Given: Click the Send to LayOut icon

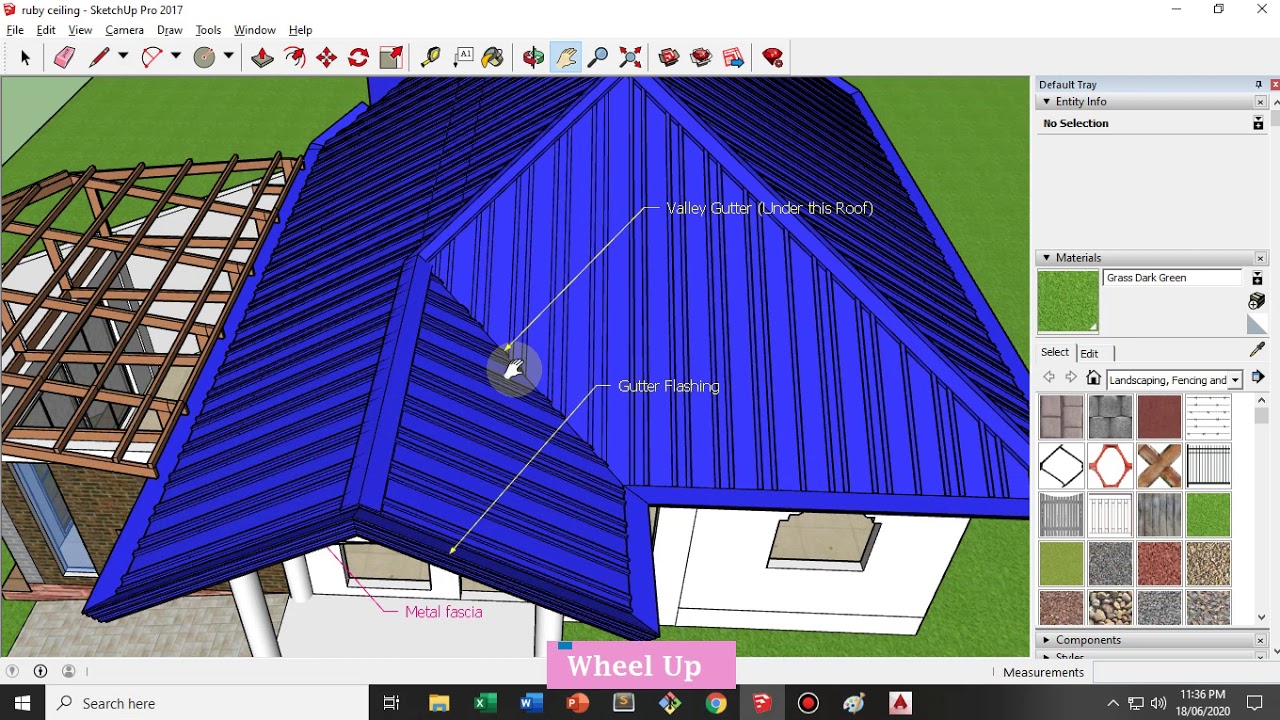Looking at the screenshot, I should click(x=733, y=58).
